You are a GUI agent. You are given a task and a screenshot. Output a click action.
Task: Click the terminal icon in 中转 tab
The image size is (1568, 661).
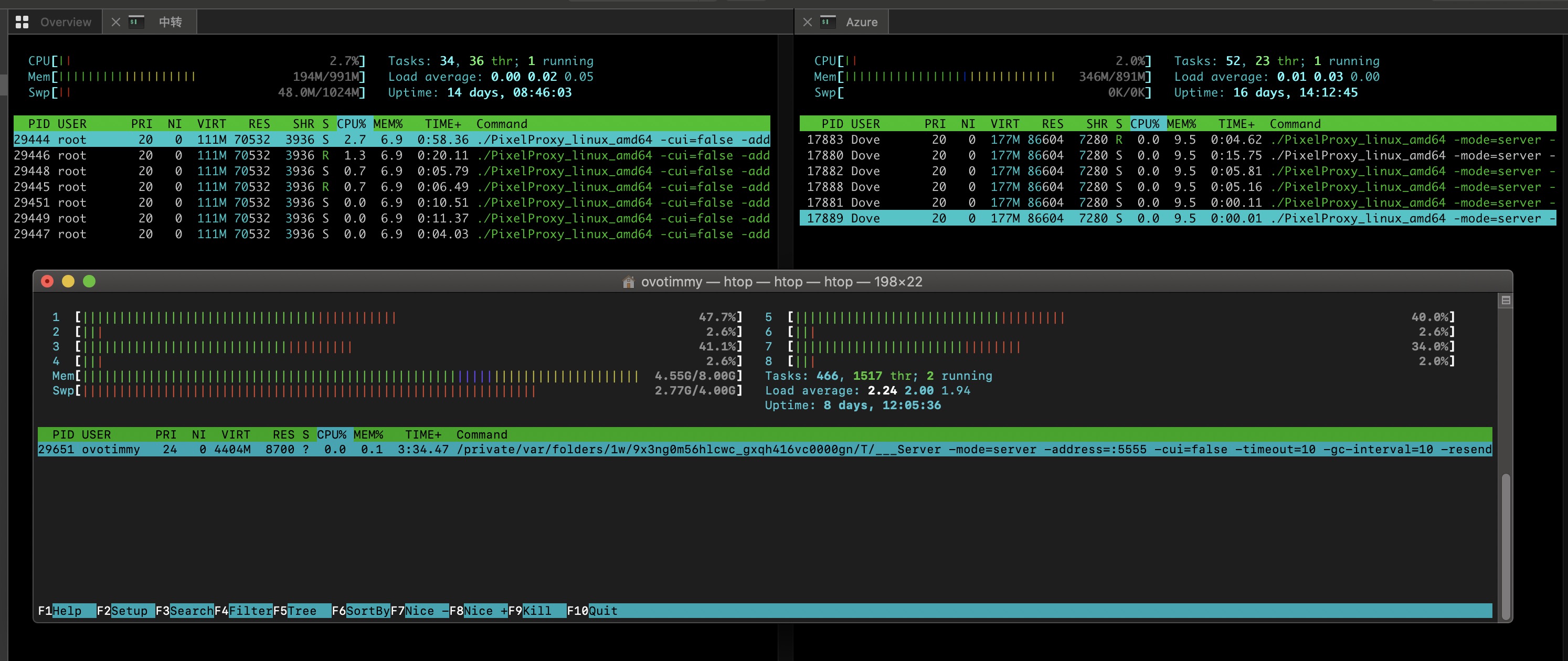pos(136,22)
